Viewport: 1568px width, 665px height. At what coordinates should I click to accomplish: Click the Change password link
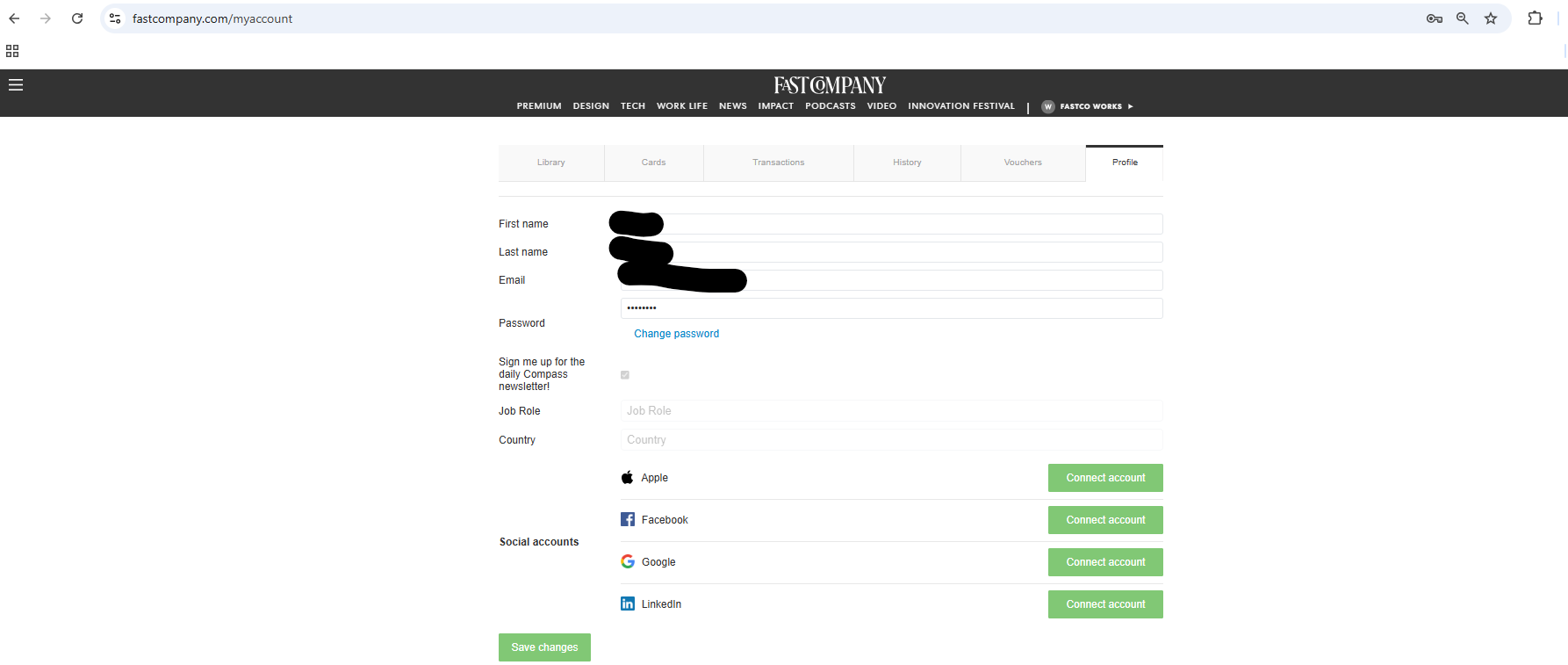click(x=676, y=334)
